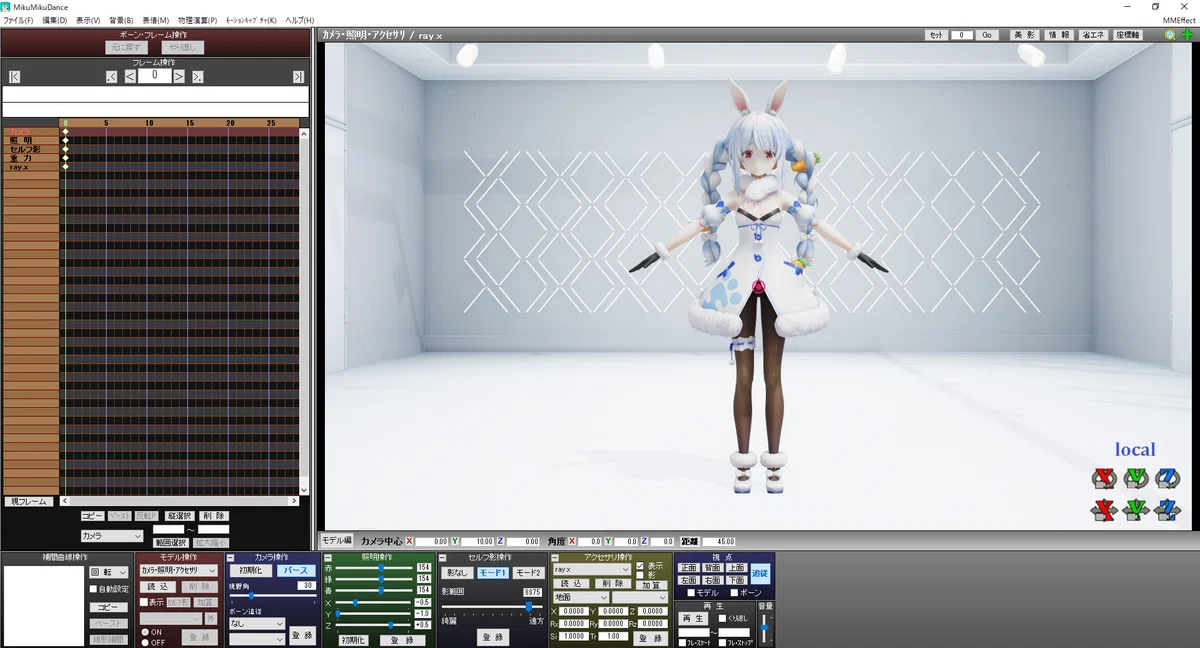The height and width of the screenshot is (648, 1200).
Task: Toggle 影 checkbox in アクセサリ操作 panel
Action: (640, 575)
